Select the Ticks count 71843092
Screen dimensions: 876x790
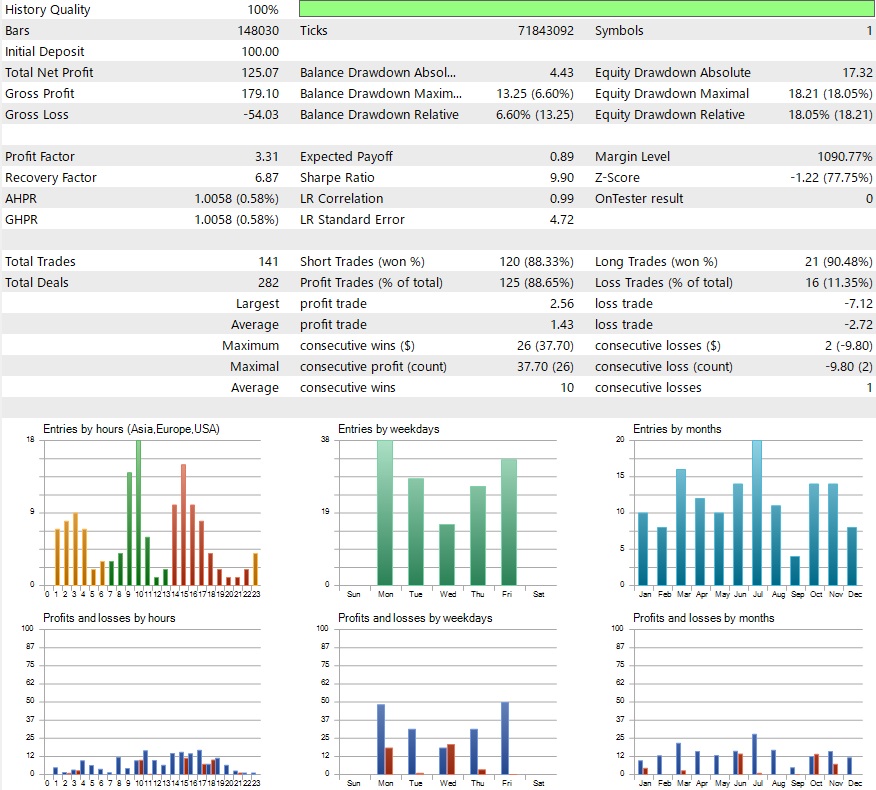[x=541, y=30]
